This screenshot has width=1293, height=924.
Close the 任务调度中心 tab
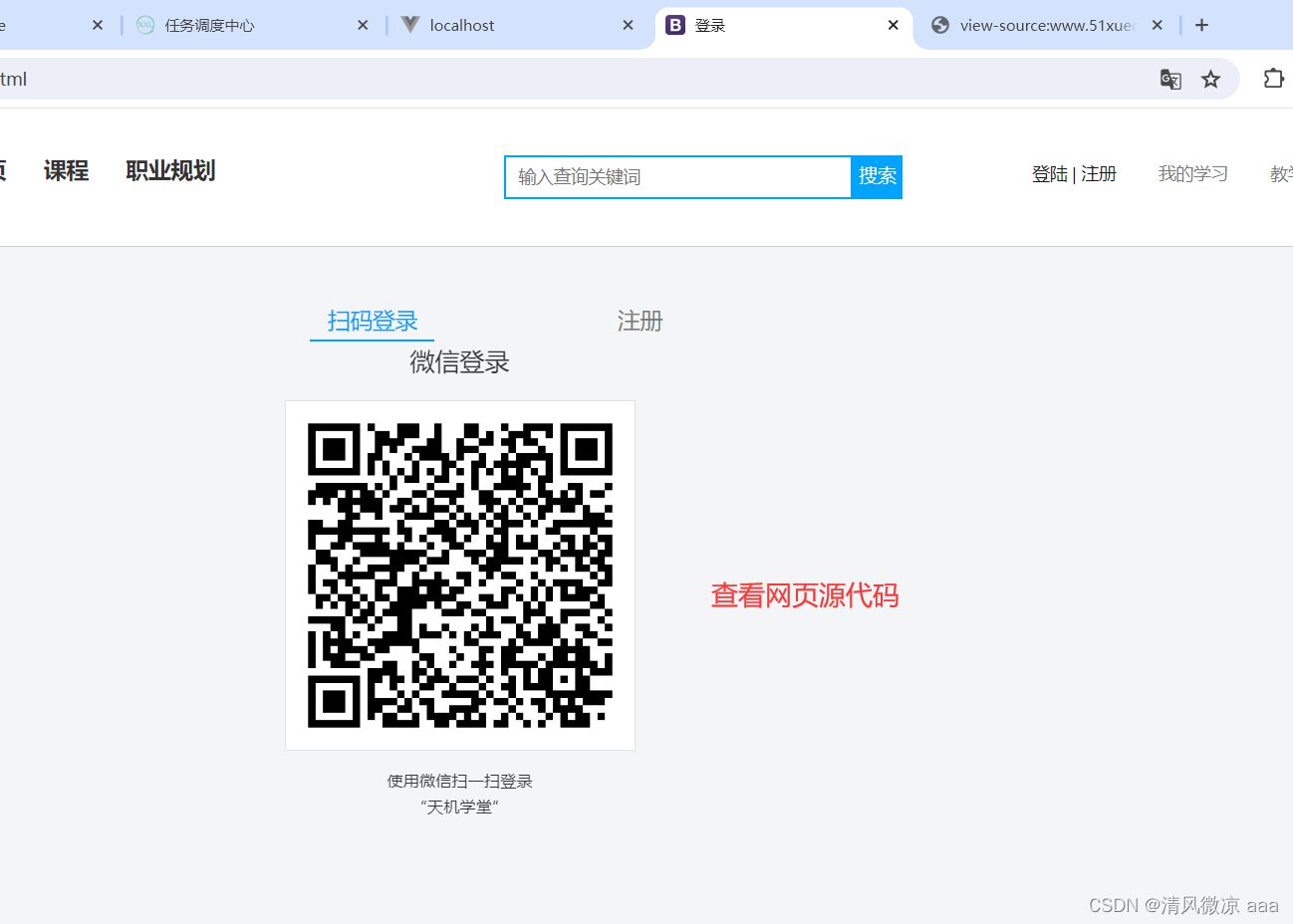tap(363, 25)
